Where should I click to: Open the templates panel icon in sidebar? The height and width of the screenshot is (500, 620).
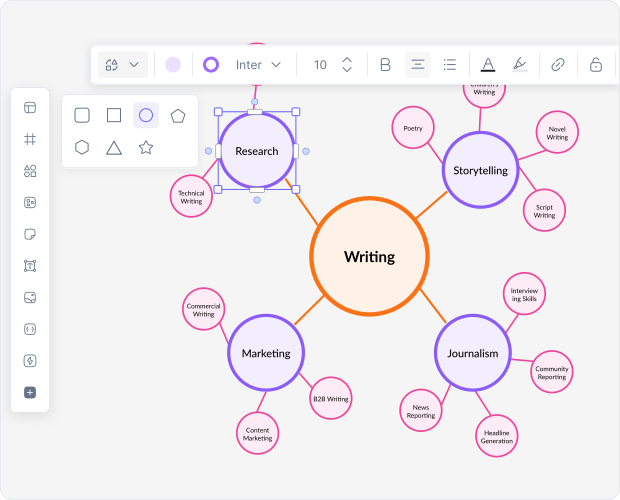pos(30,108)
